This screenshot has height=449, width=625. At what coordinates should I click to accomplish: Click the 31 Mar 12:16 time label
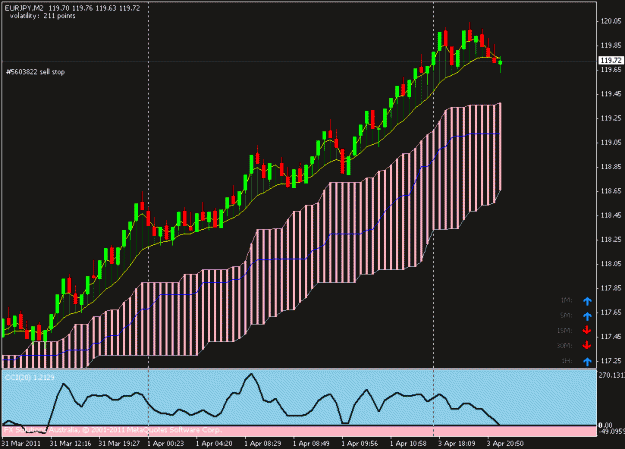click(71, 443)
